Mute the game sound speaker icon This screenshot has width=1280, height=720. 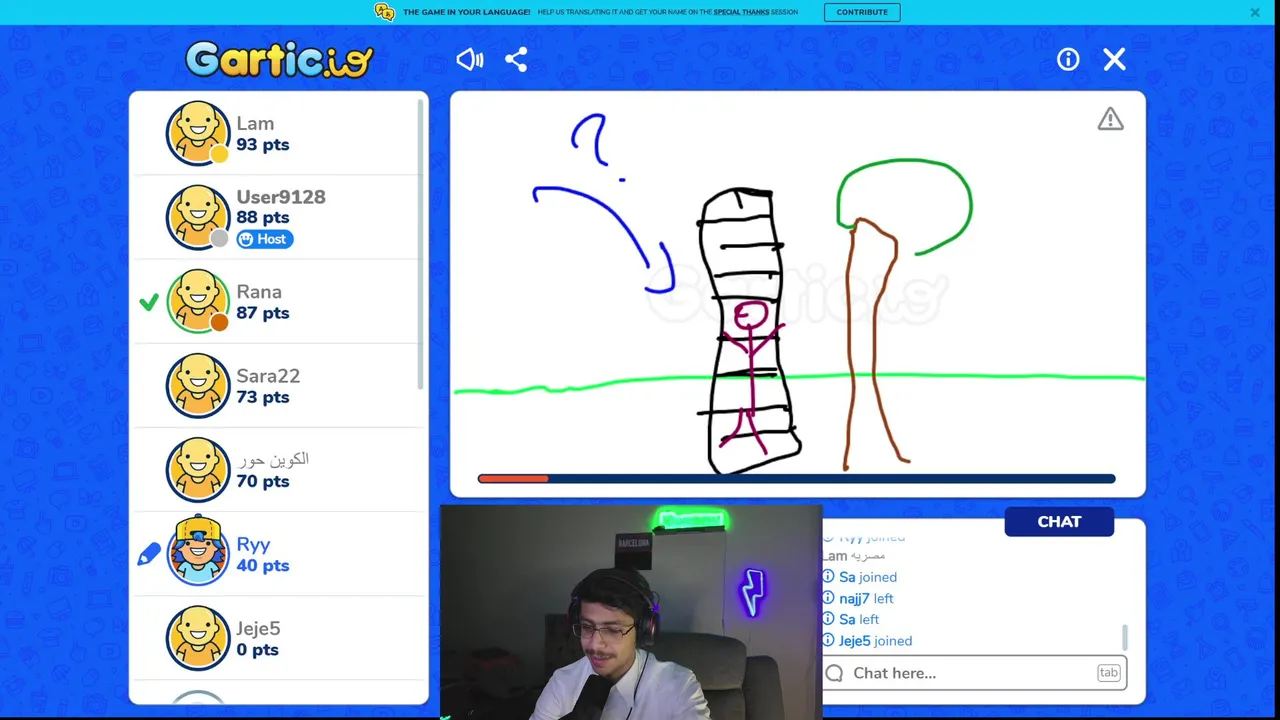[469, 60]
